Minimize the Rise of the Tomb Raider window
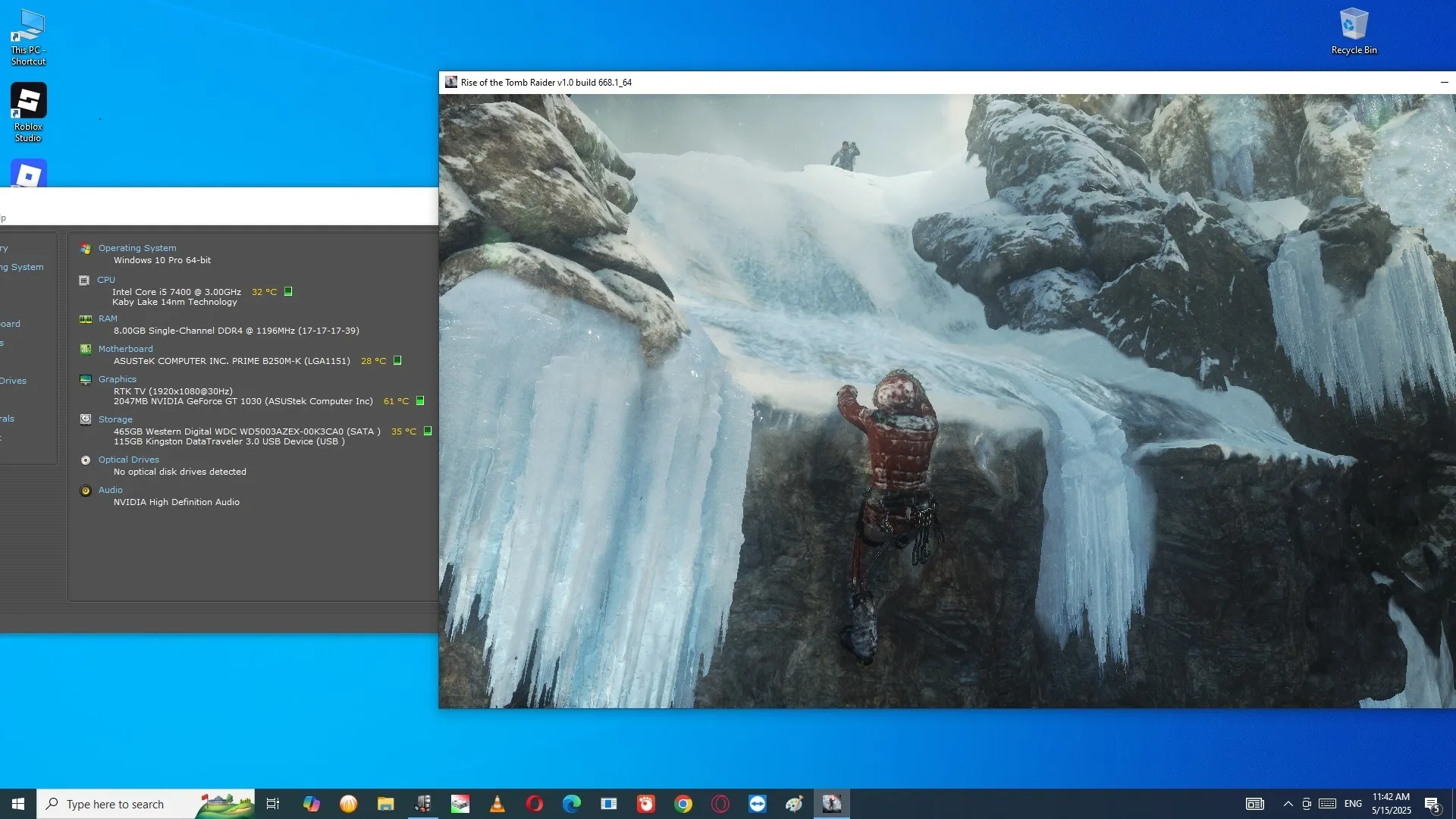The width and height of the screenshot is (1456, 819). click(1444, 83)
